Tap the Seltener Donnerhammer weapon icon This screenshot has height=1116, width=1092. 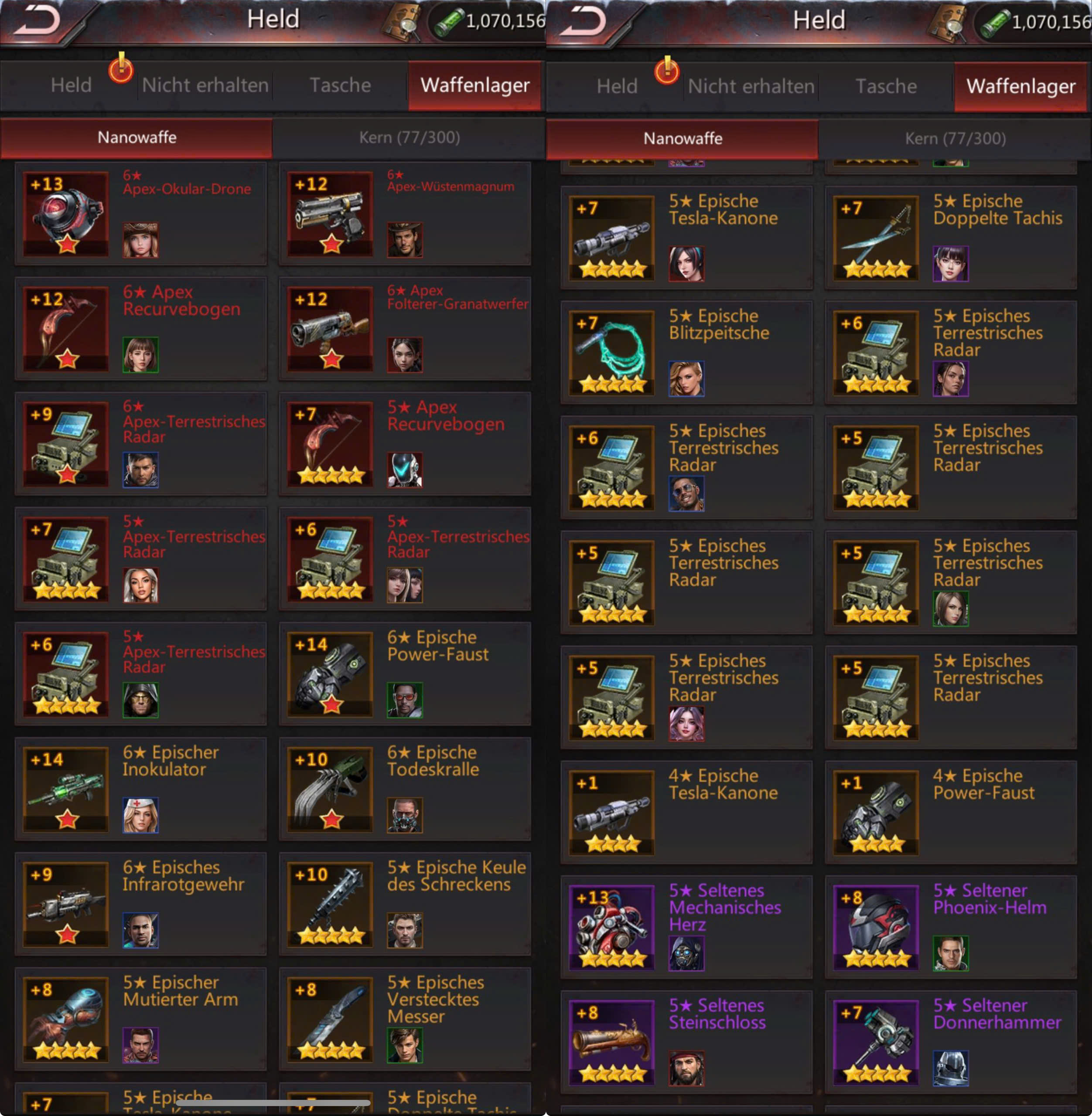tap(876, 1042)
